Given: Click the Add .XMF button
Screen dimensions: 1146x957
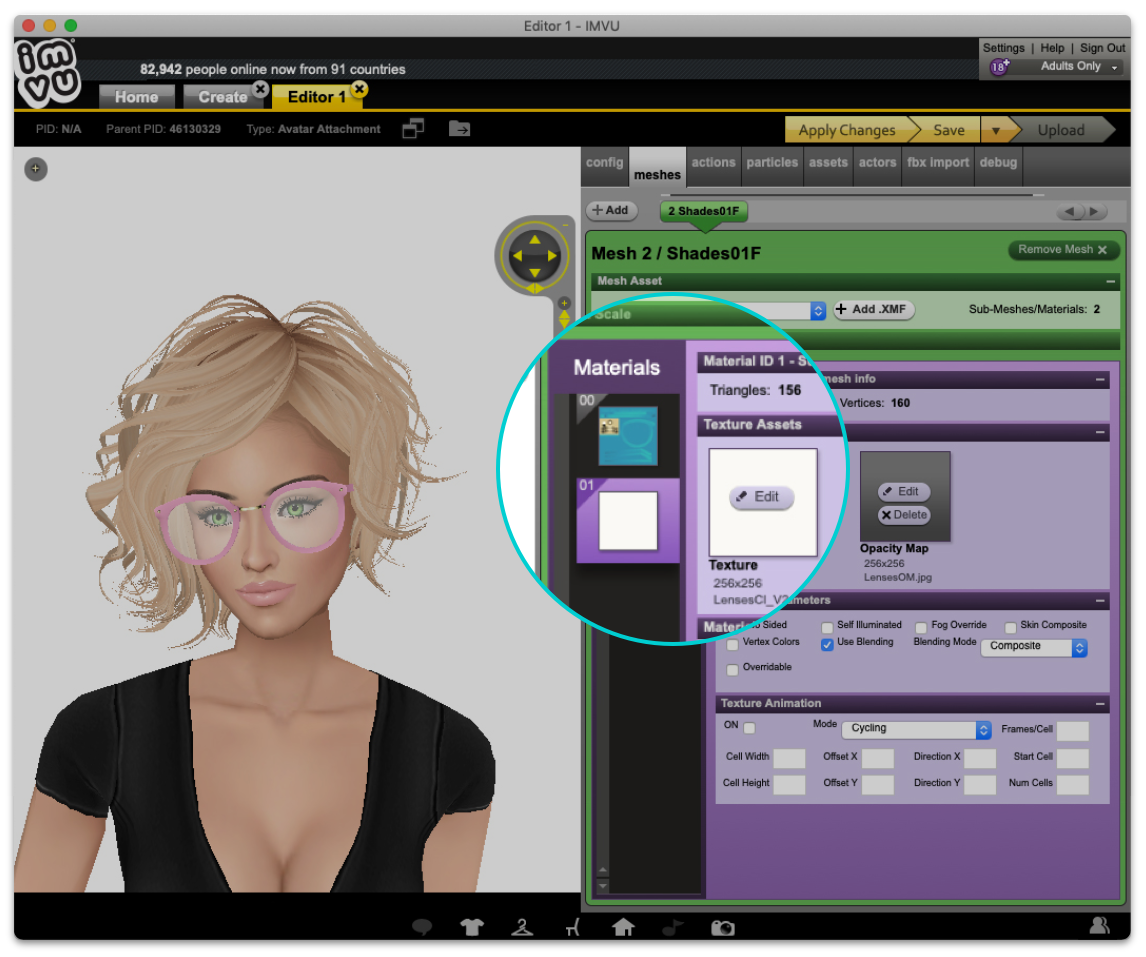Looking at the screenshot, I should (873, 309).
